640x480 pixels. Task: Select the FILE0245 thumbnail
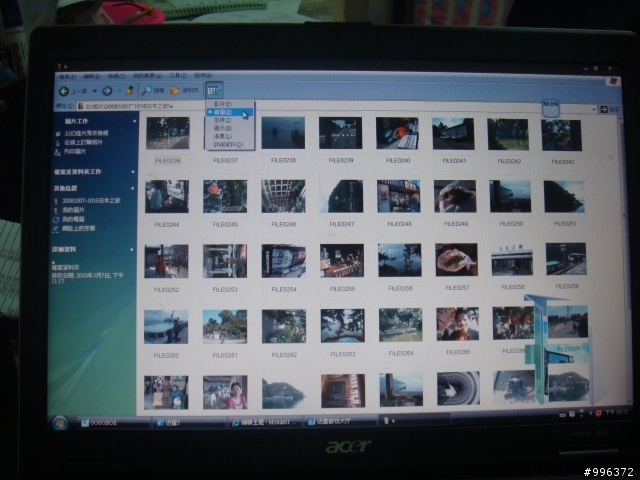click(x=225, y=197)
